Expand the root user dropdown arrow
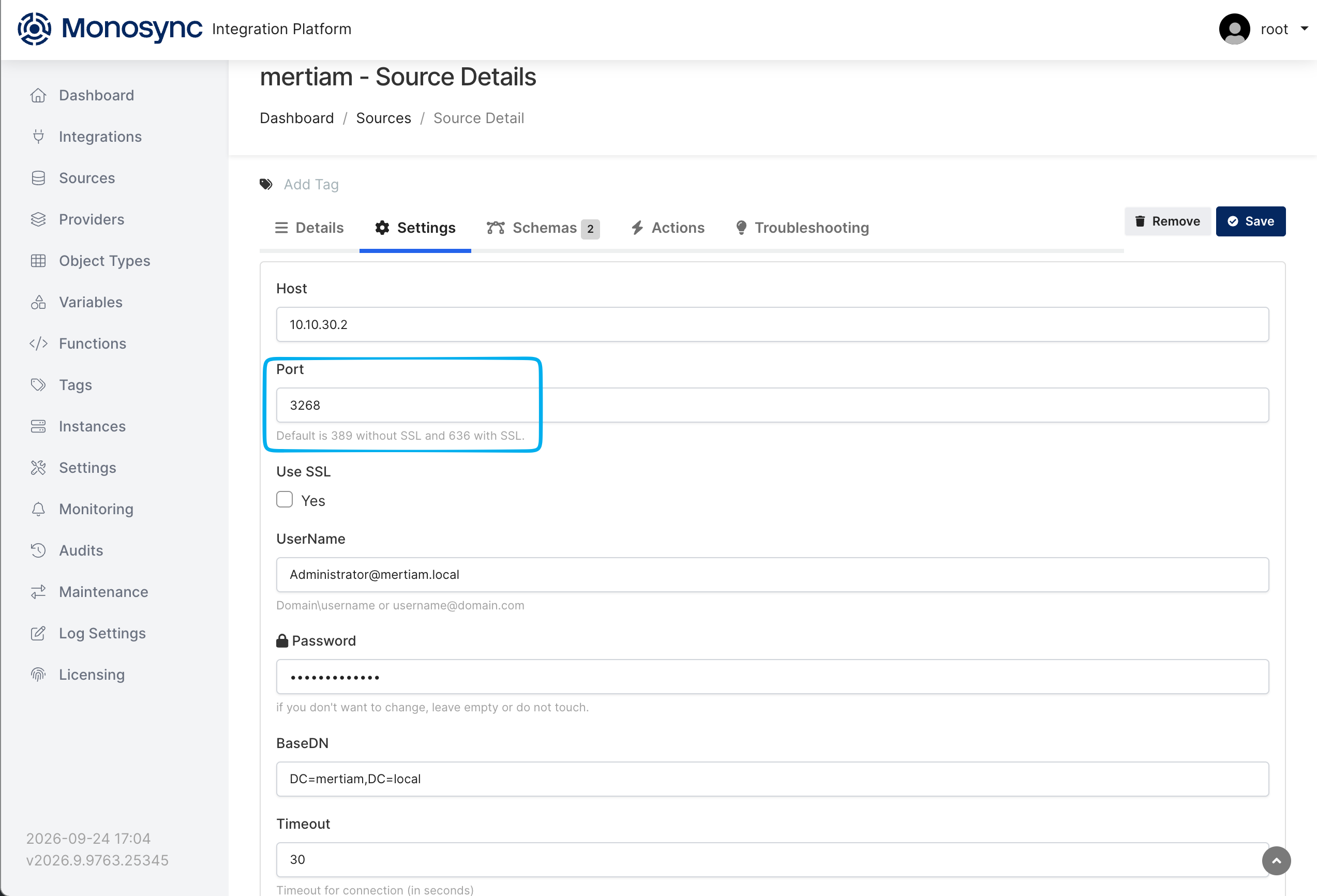1317x896 pixels. (1304, 29)
